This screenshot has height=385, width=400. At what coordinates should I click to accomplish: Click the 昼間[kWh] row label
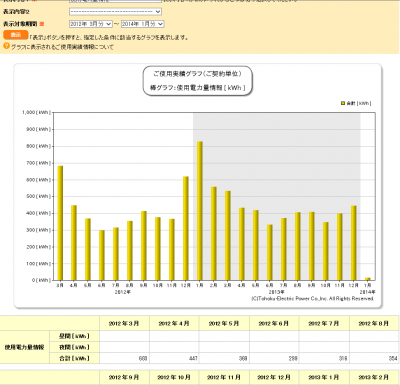tap(74, 336)
